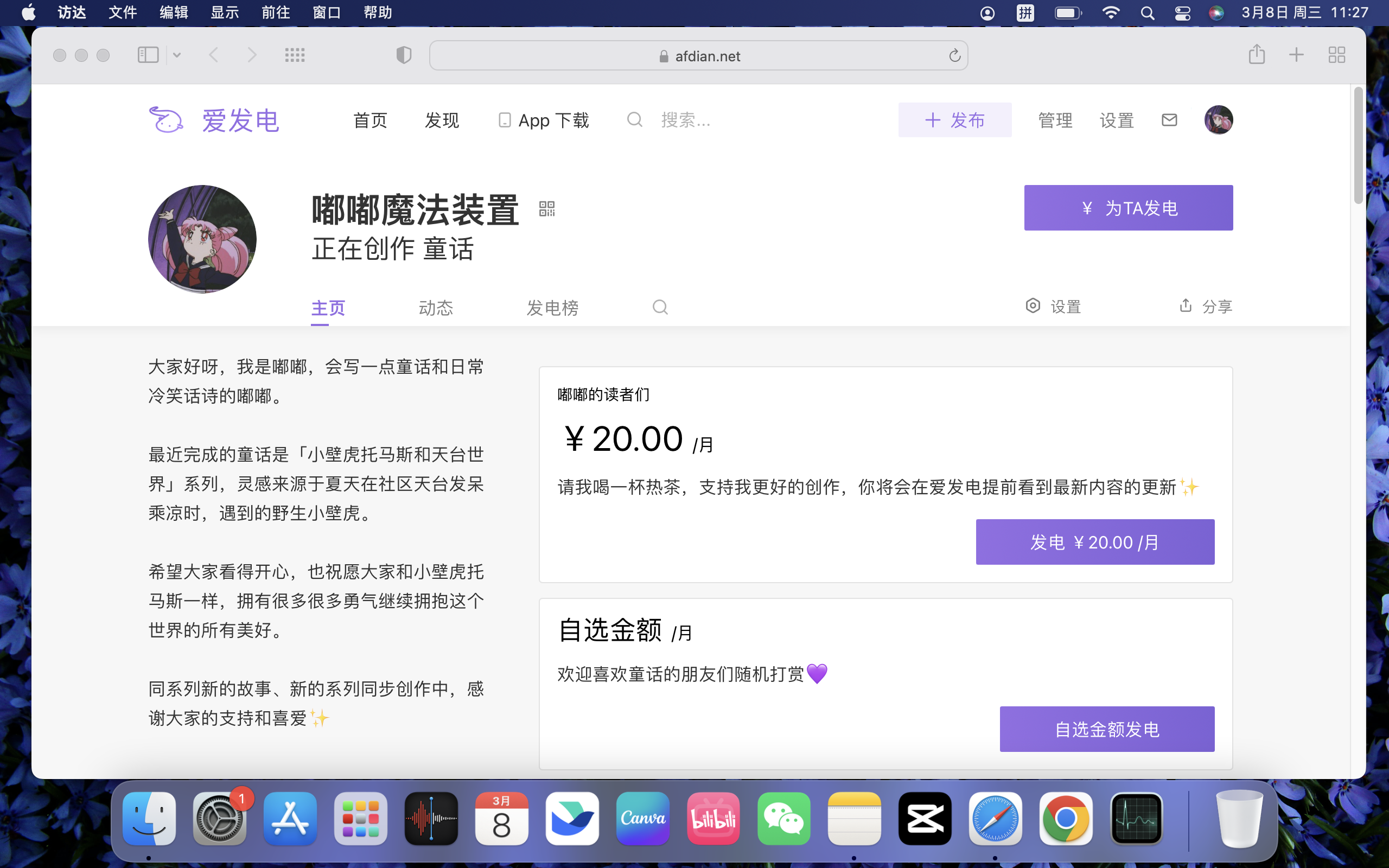Open Safari share sheet icon
1389x868 pixels.
point(1257,55)
